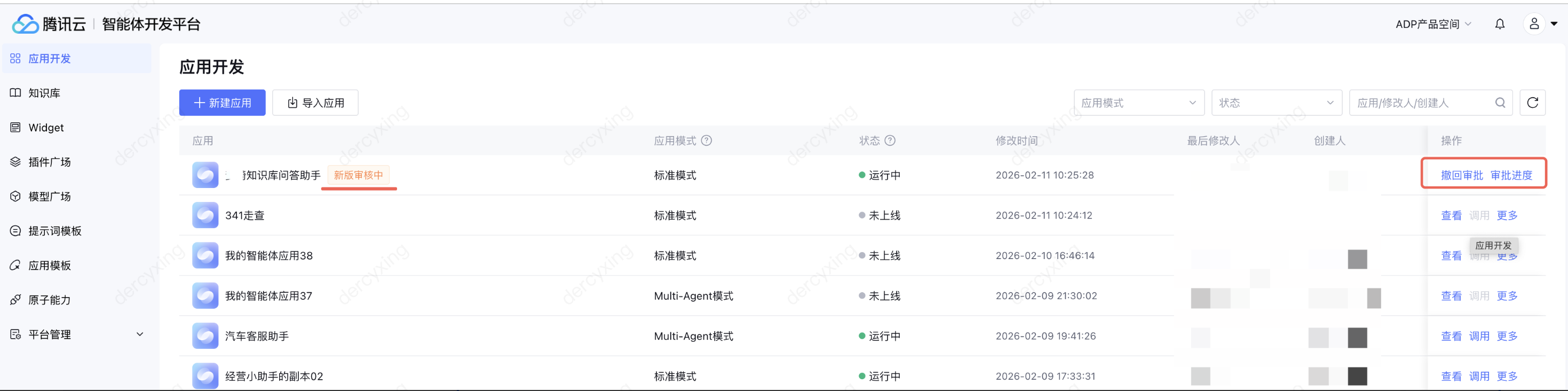Click the search magnifier icon
Image resolution: width=1568 pixels, height=391 pixels.
tap(1500, 103)
